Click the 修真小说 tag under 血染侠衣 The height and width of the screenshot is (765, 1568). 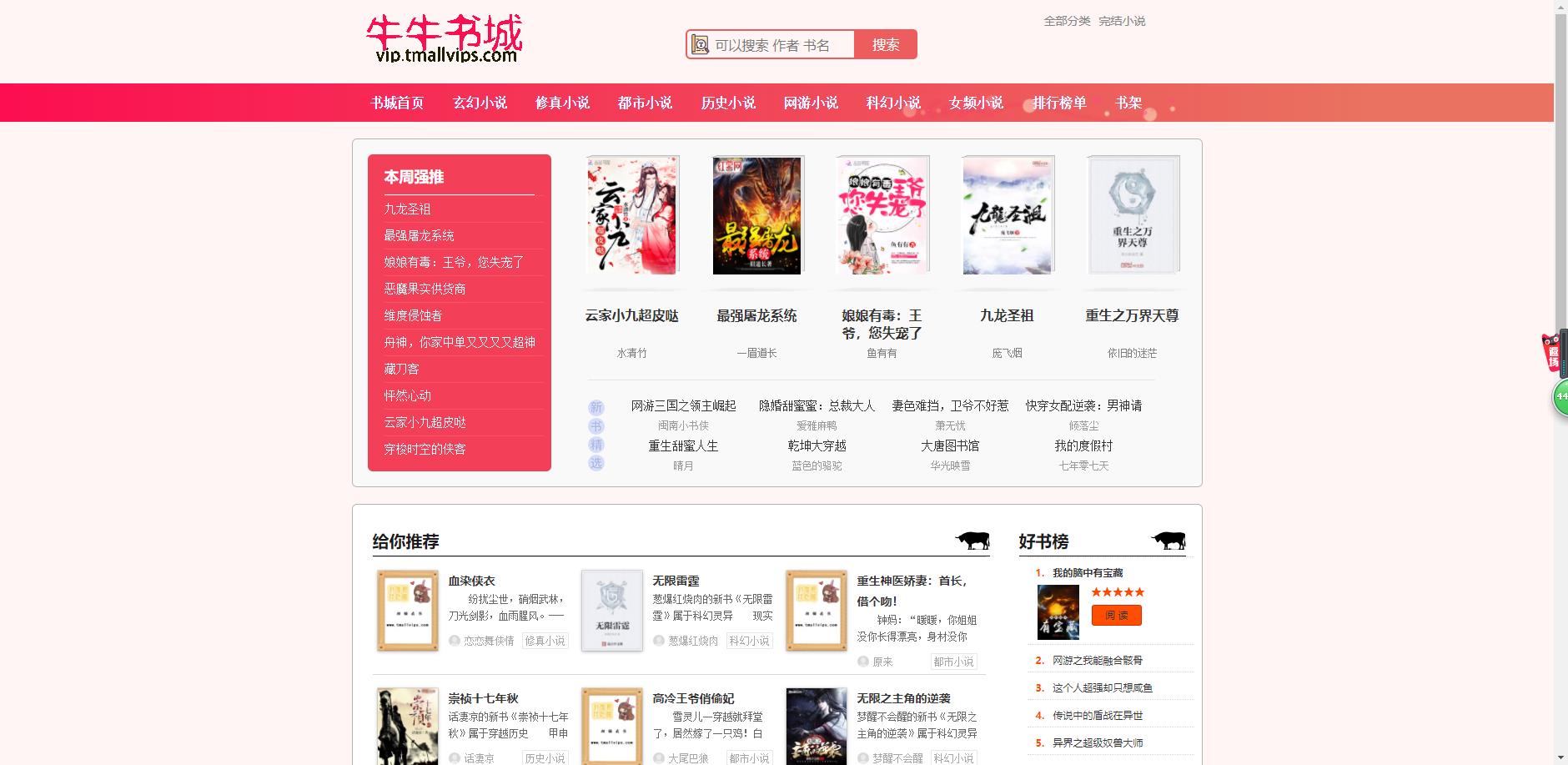(545, 641)
